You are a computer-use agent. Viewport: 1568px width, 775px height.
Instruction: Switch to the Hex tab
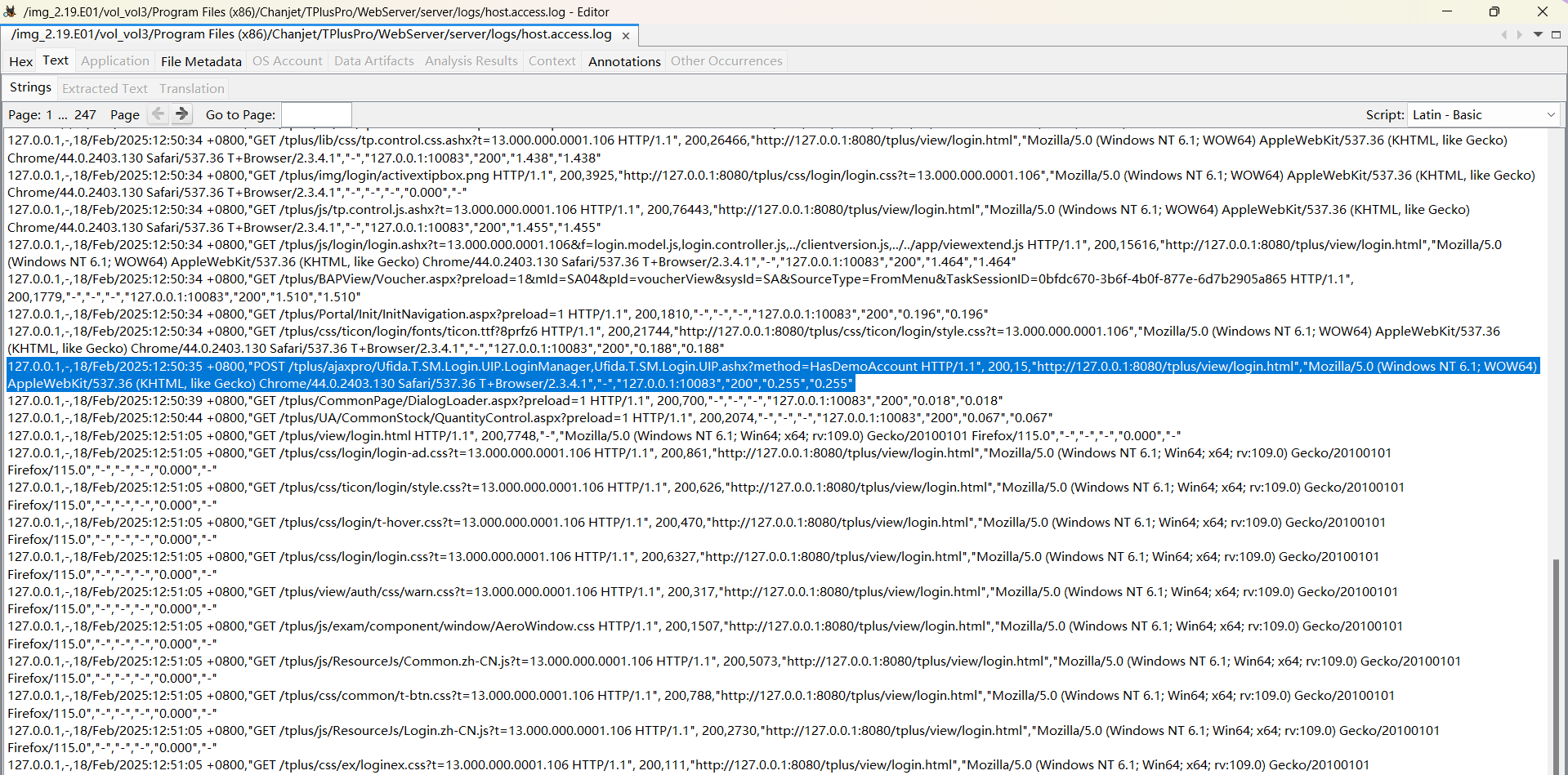pyautogui.click(x=21, y=61)
